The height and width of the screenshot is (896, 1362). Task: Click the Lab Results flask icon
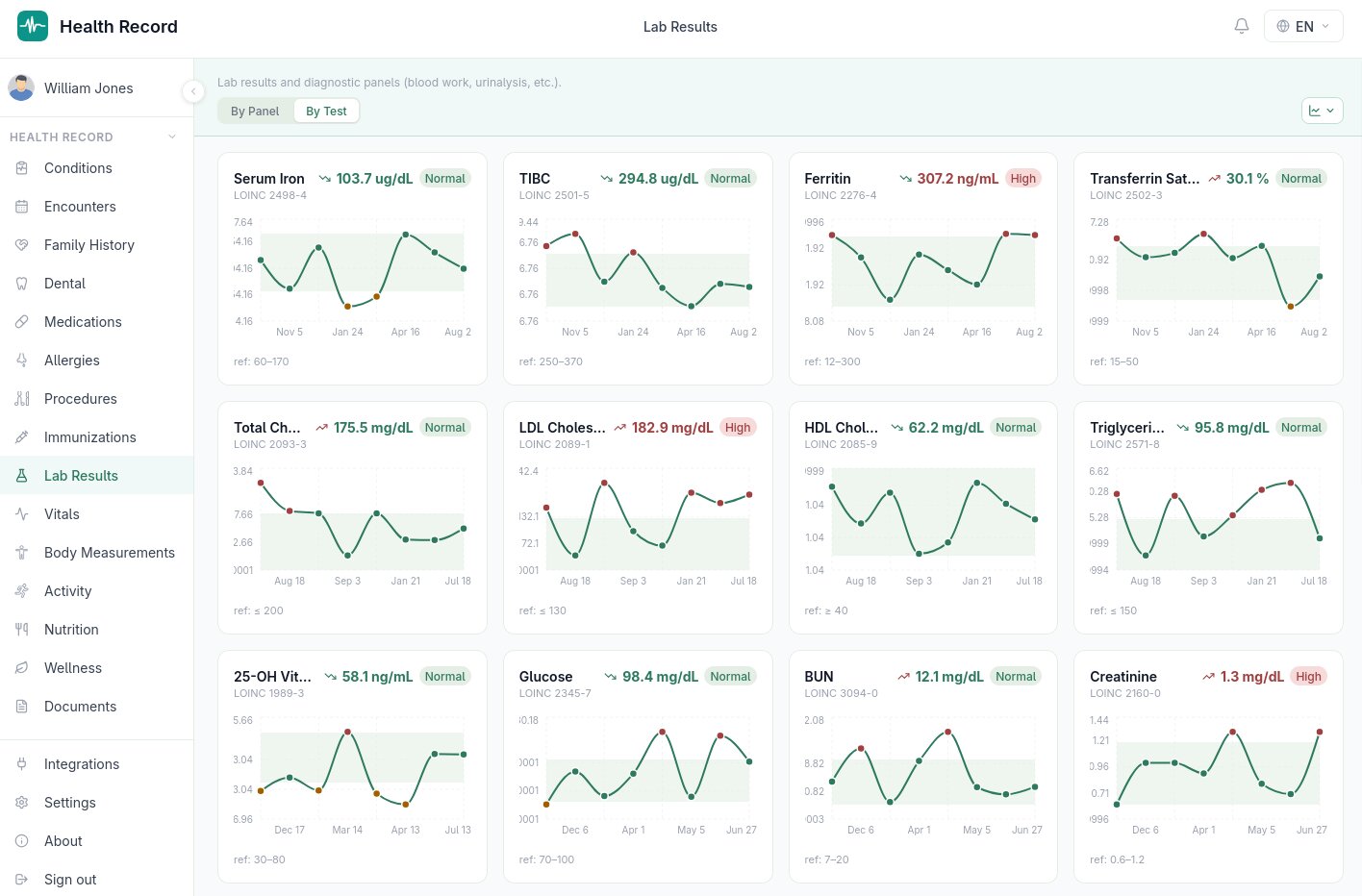22,476
